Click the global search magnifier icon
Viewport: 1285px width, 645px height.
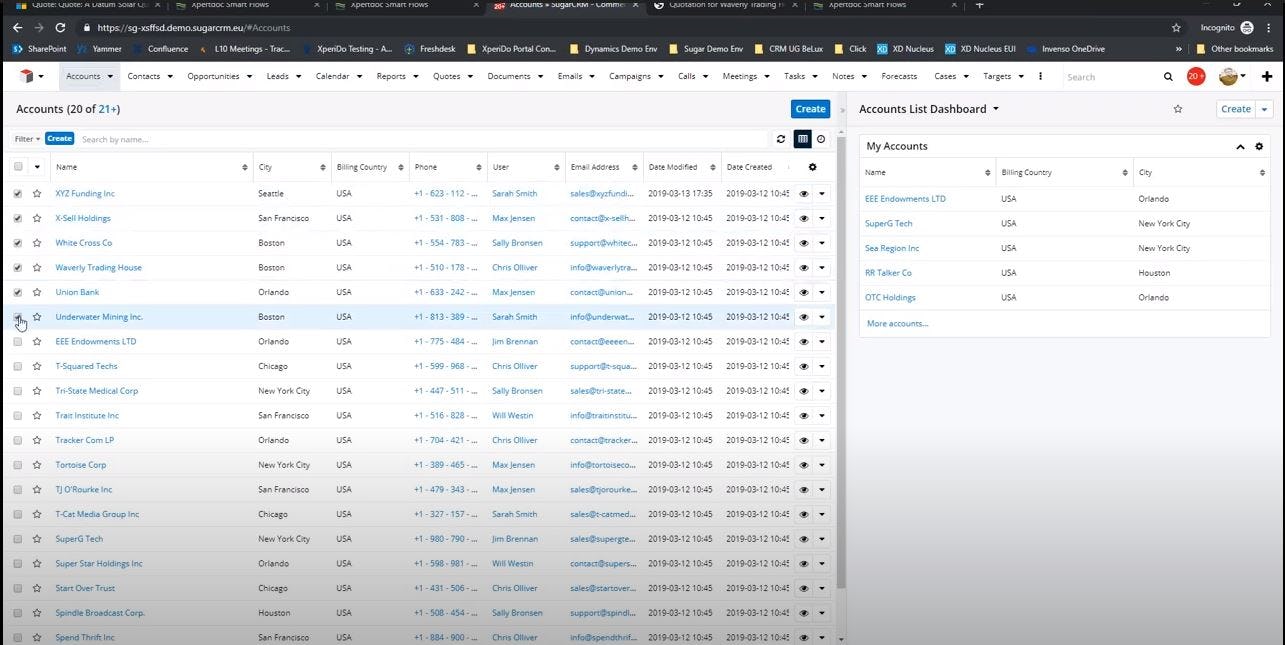(x=1168, y=76)
